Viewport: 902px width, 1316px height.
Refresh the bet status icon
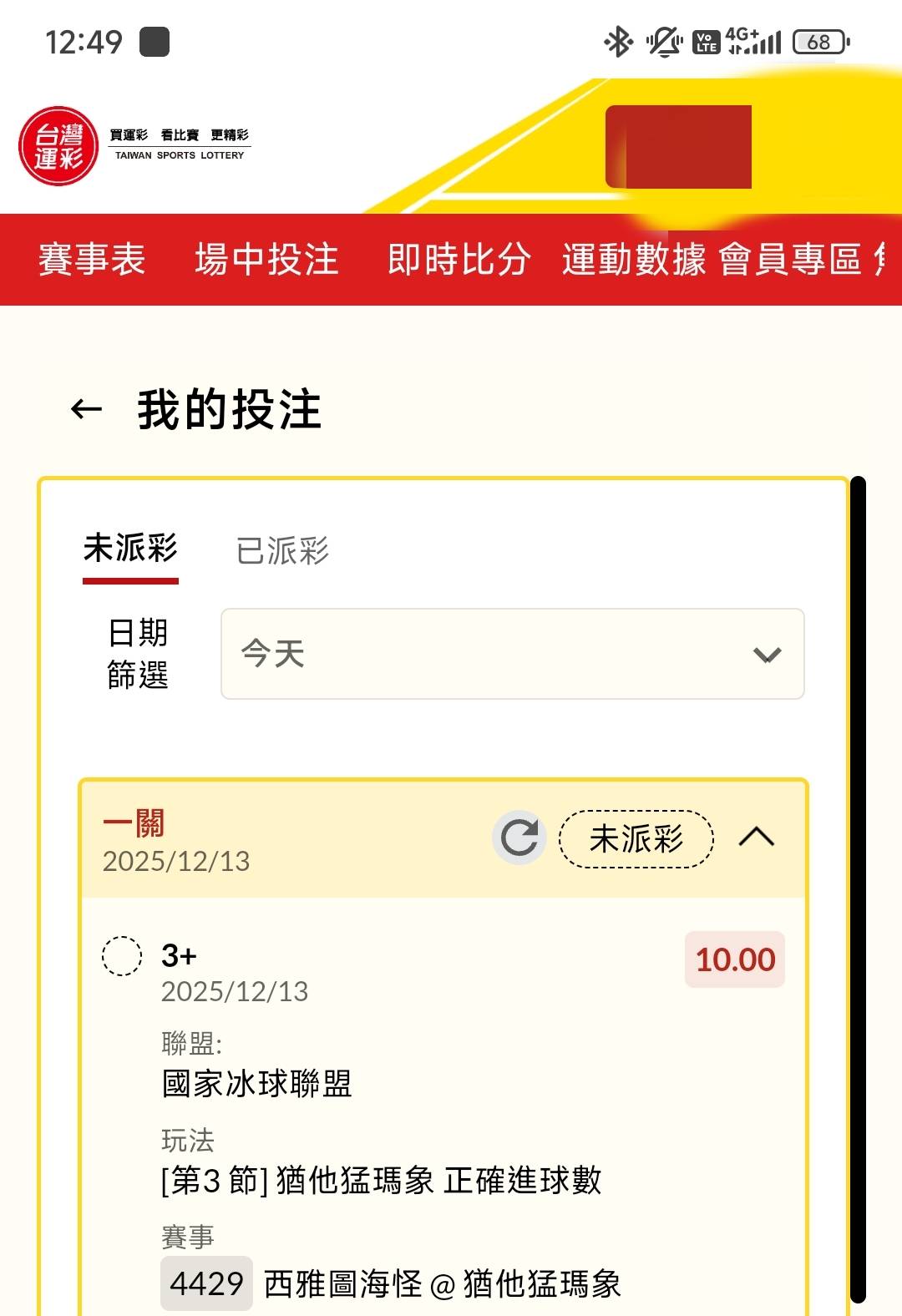pos(519,838)
